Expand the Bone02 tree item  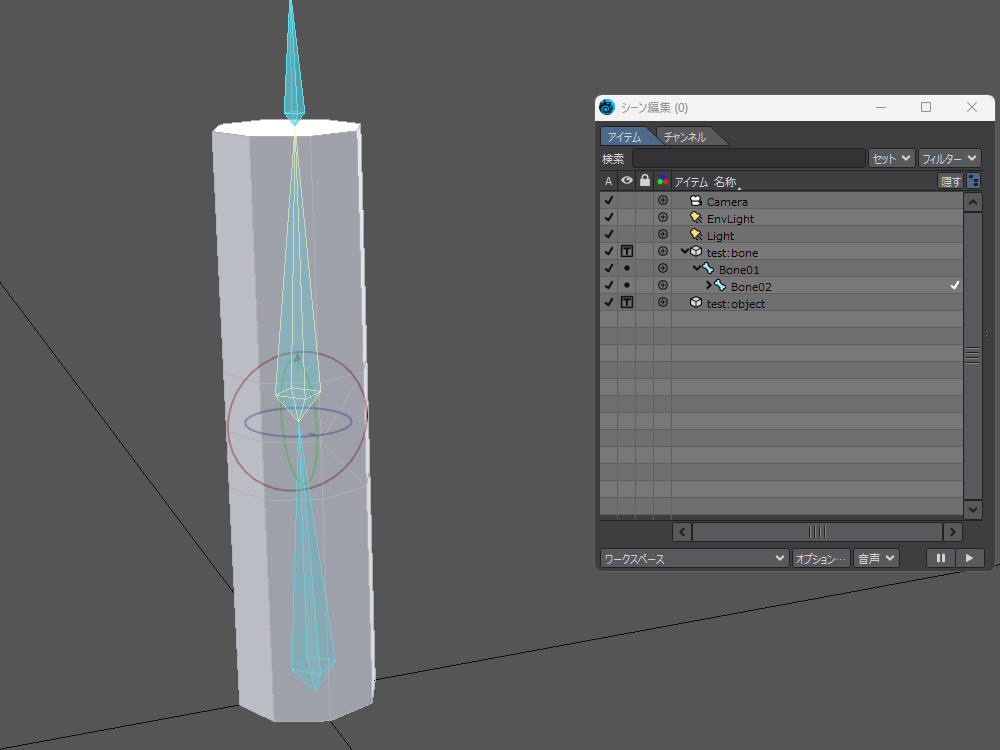709,286
